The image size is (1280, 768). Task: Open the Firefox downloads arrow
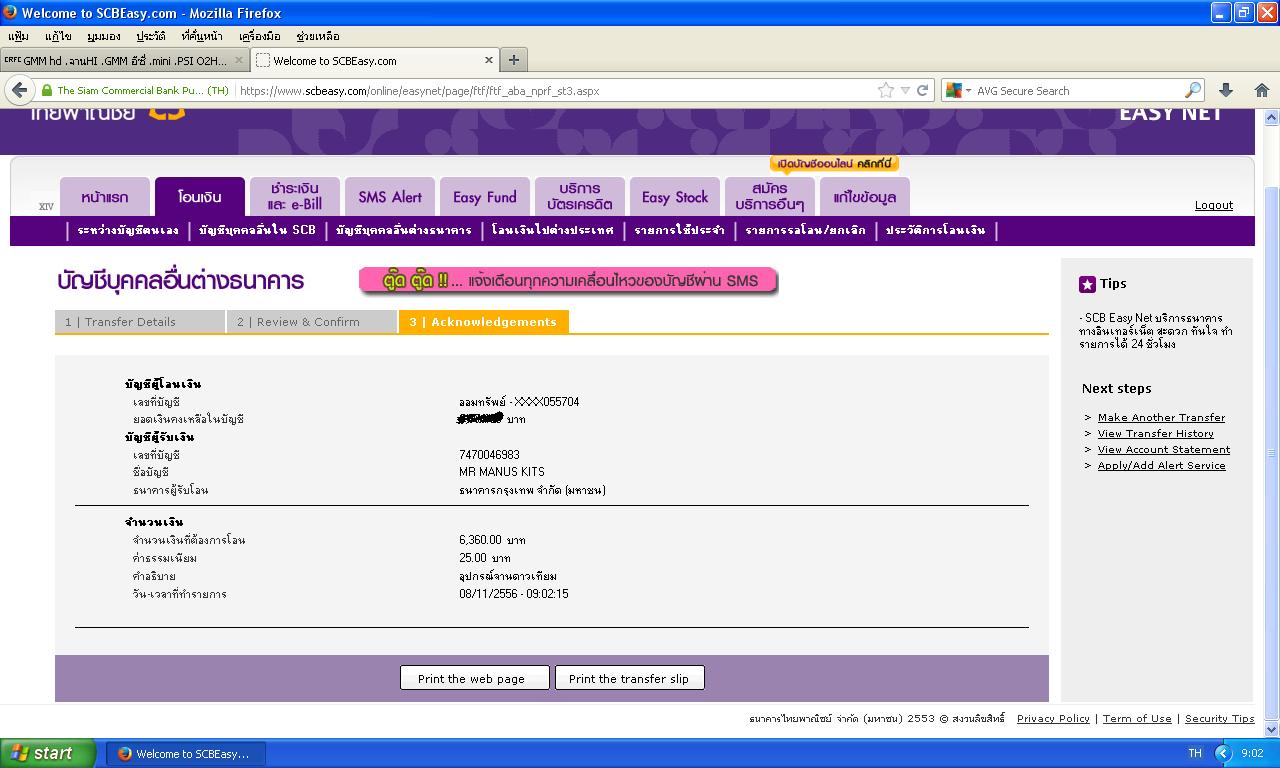point(1226,90)
